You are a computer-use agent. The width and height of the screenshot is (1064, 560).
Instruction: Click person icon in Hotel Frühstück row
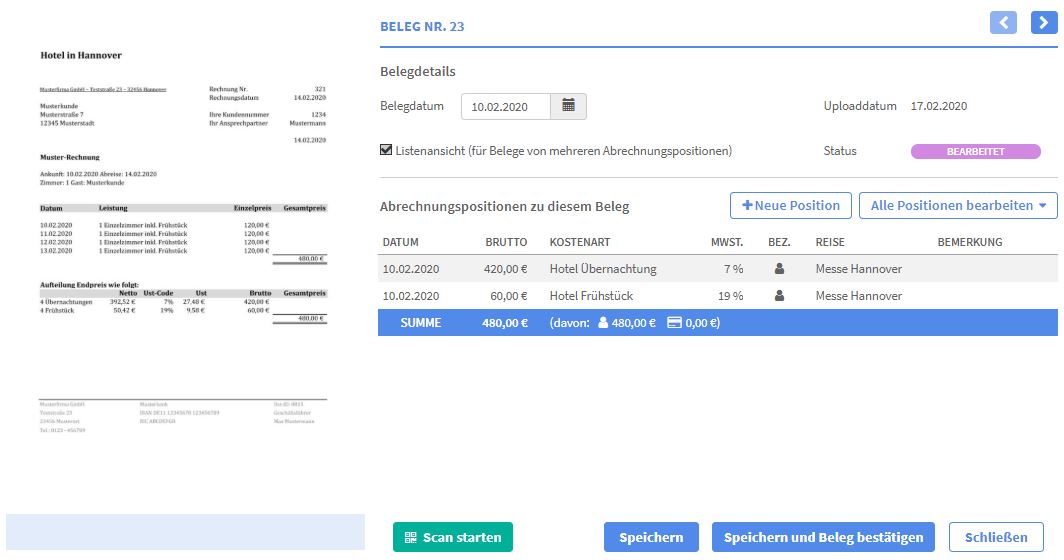tap(780, 296)
